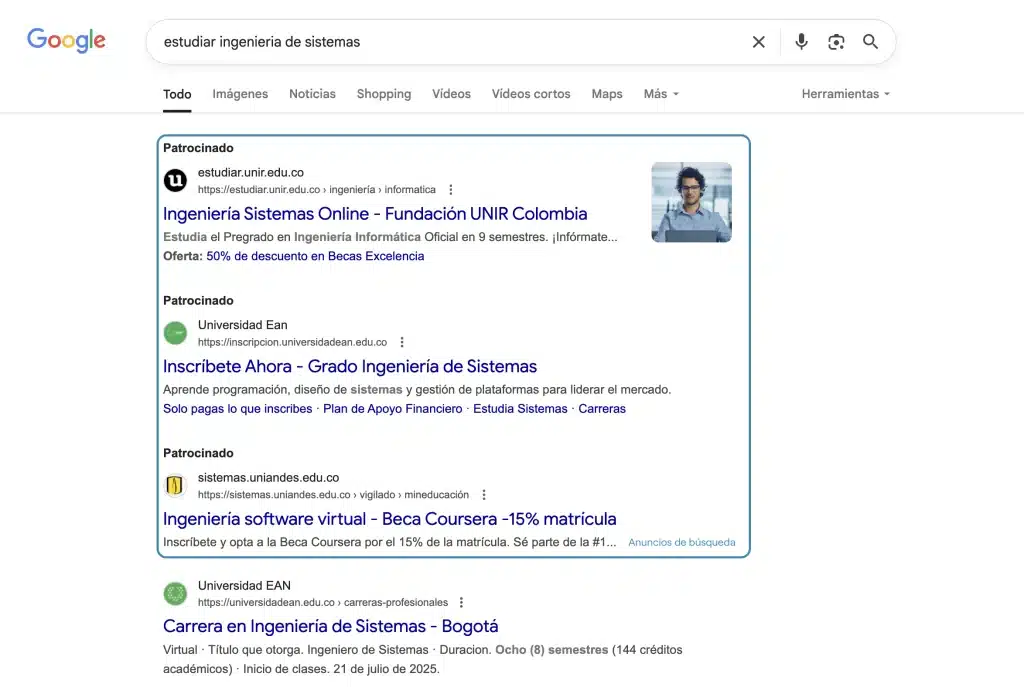
Task: Expand the Herramientas dropdown
Action: (846, 94)
